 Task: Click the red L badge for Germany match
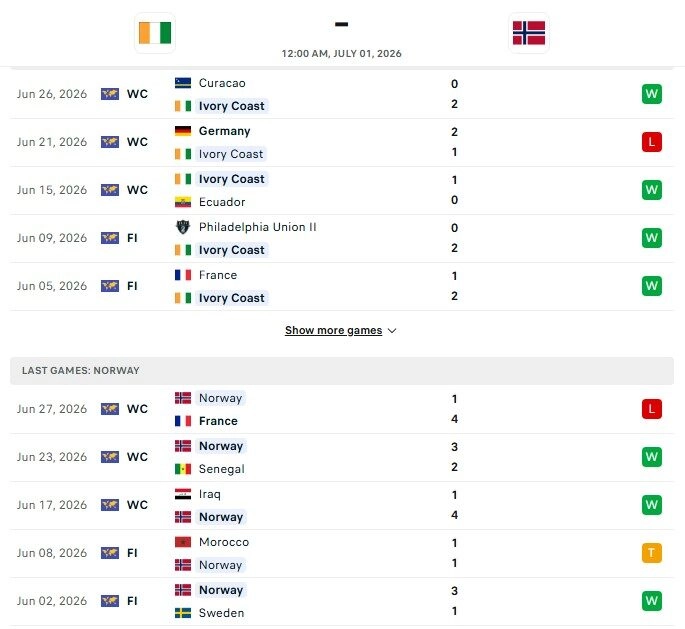click(651, 142)
